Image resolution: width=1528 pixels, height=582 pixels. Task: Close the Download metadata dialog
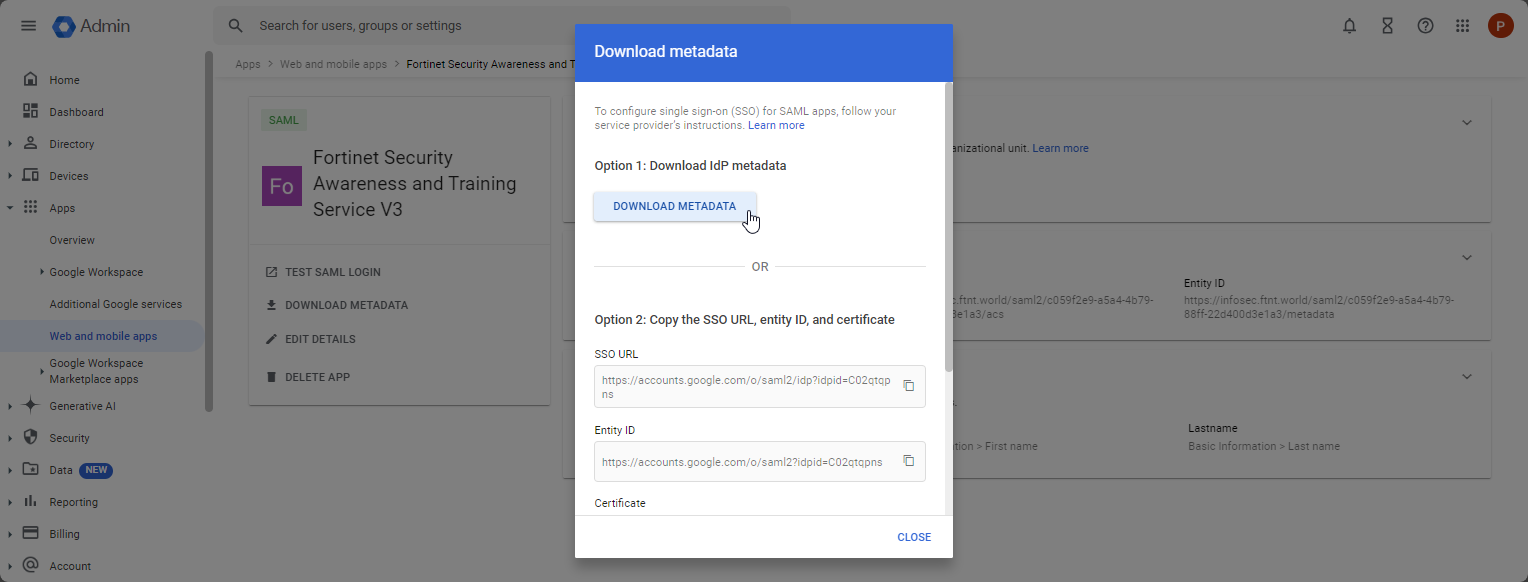click(x=914, y=537)
